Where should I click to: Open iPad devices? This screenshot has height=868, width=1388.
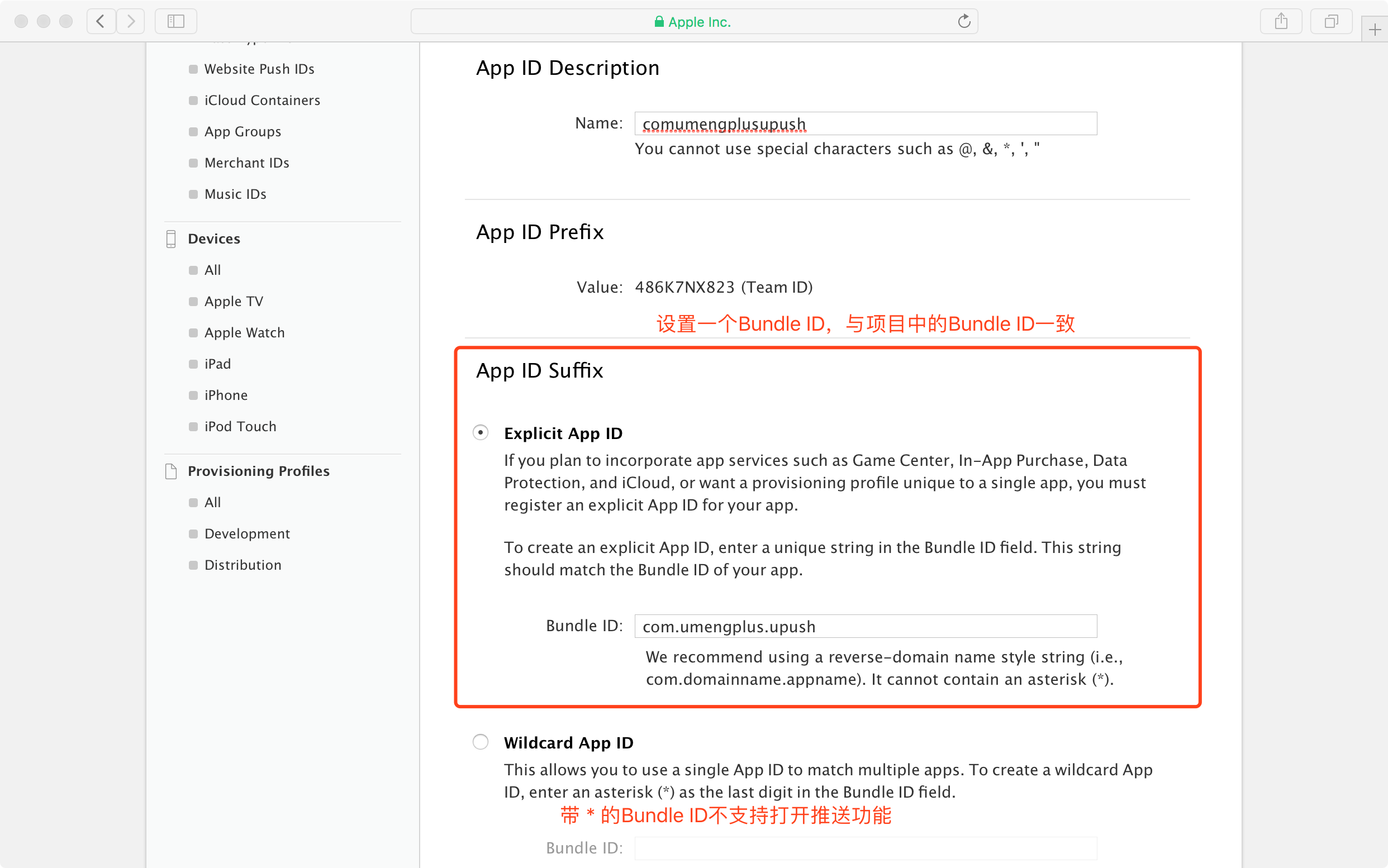pyautogui.click(x=218, y=364)
